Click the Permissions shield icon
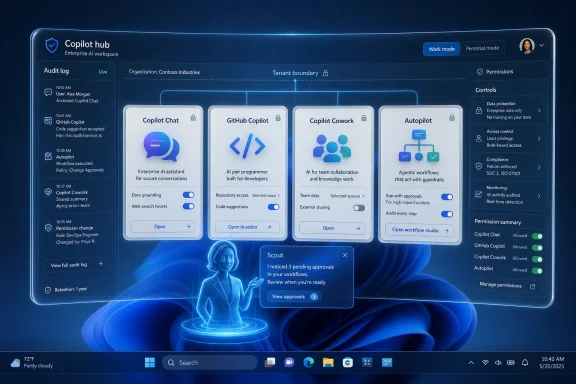Screen dimensions: 576x384 click(480, 72)
